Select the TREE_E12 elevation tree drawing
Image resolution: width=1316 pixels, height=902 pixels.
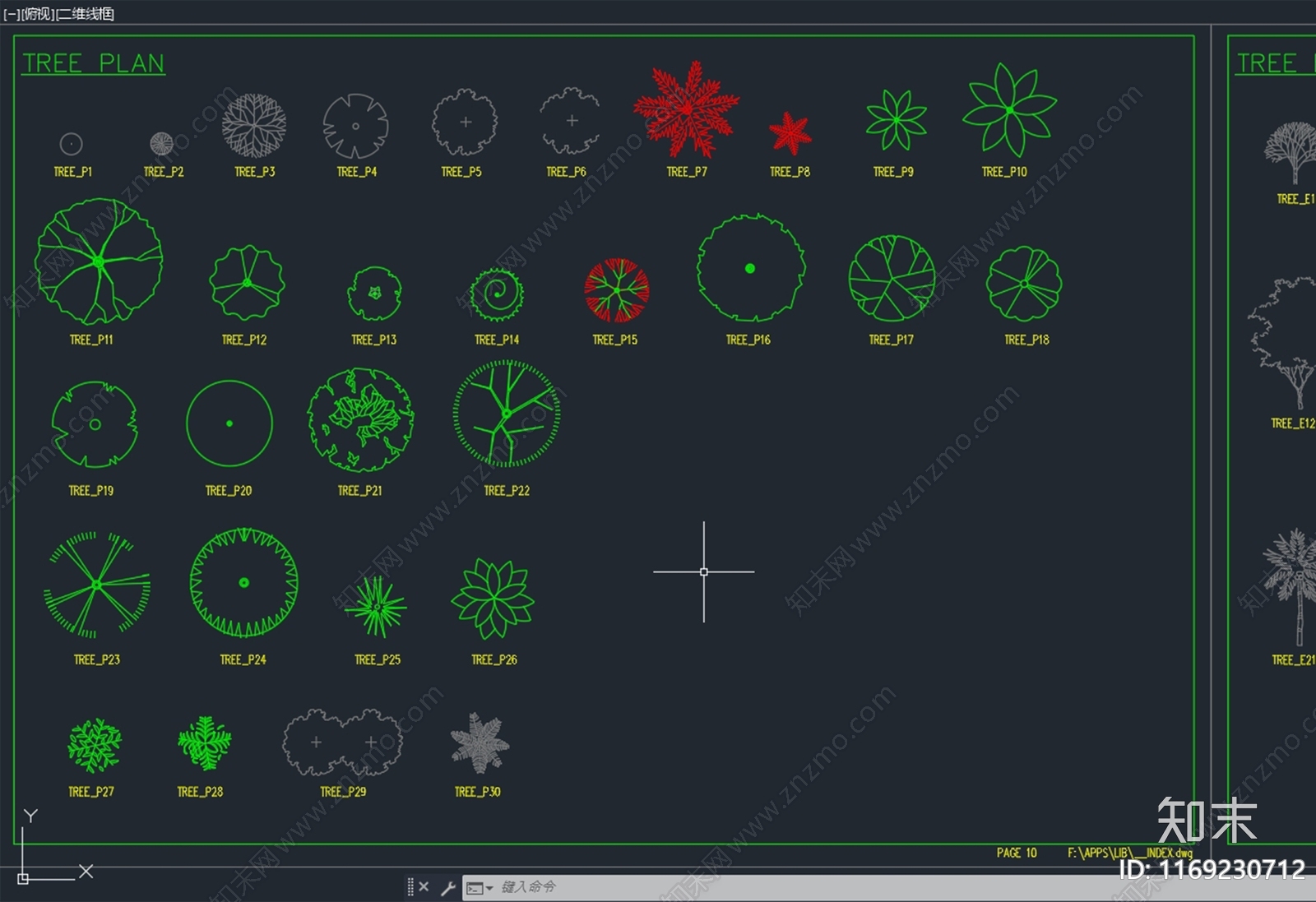1283,342
